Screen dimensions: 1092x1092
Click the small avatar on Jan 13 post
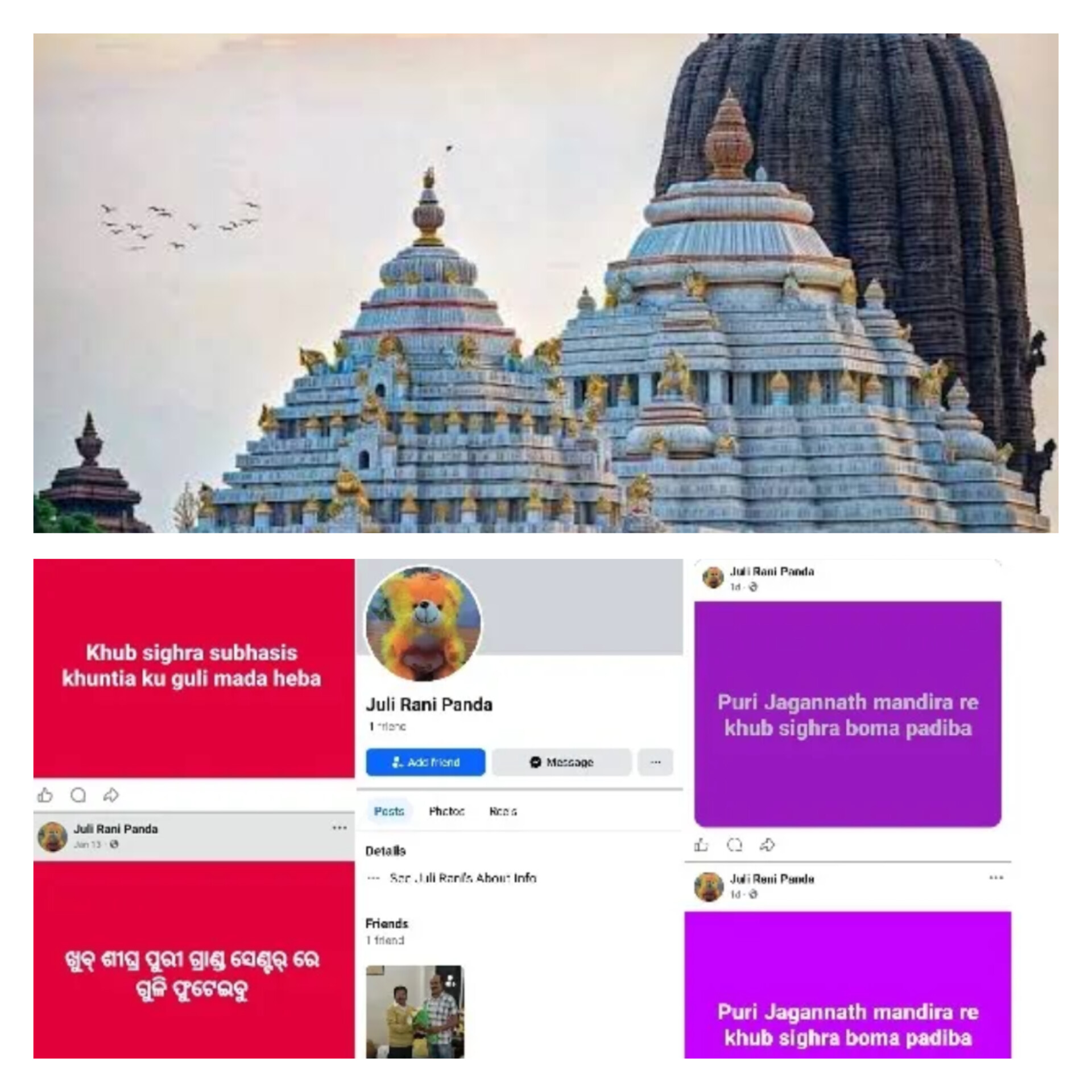pos(52,837)
